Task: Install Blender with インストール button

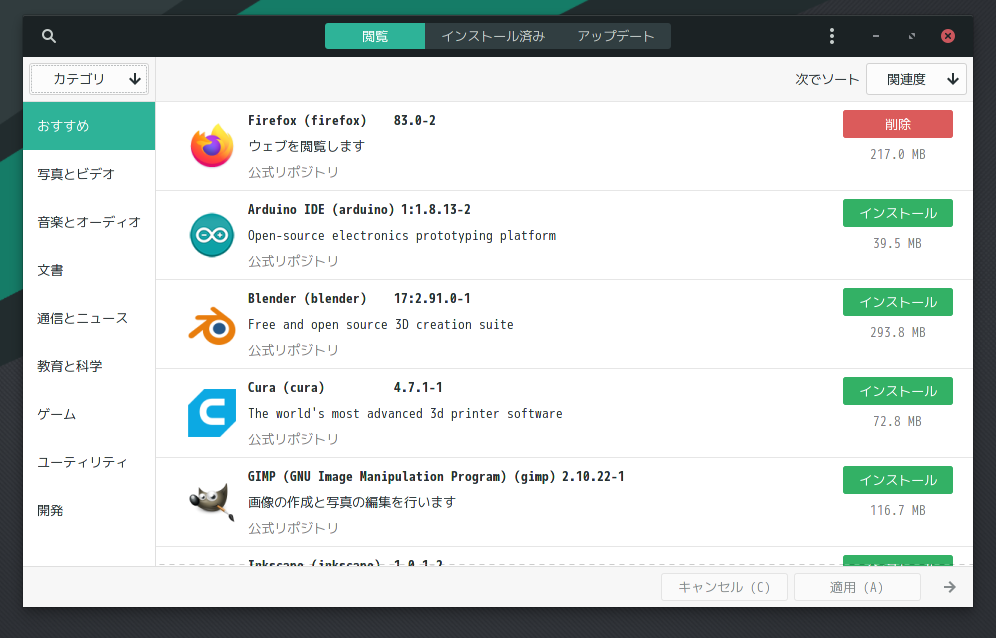Action: point(898,302)
